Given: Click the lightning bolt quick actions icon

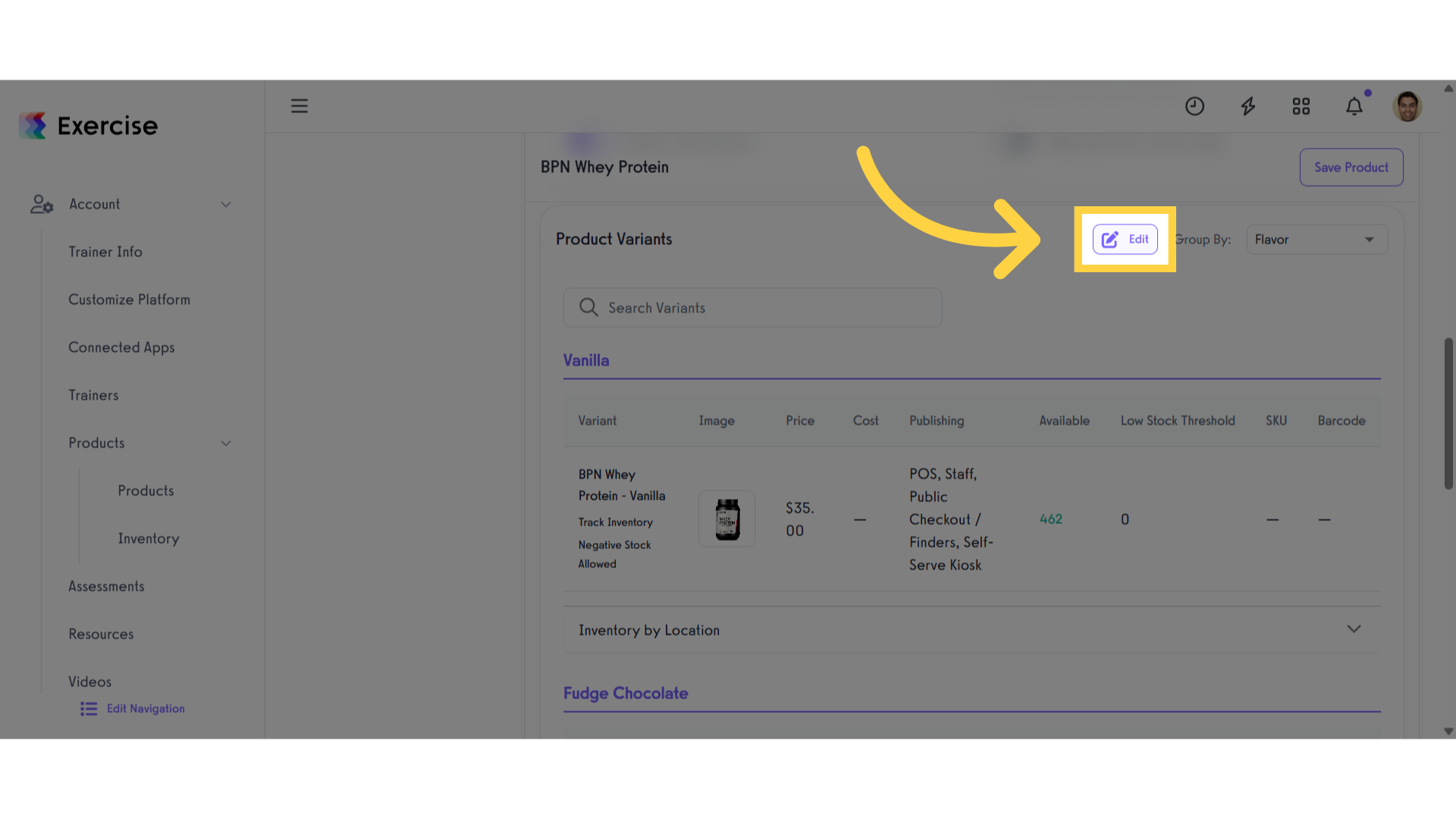Looking at the screenshot, I should pos(1247,106).
